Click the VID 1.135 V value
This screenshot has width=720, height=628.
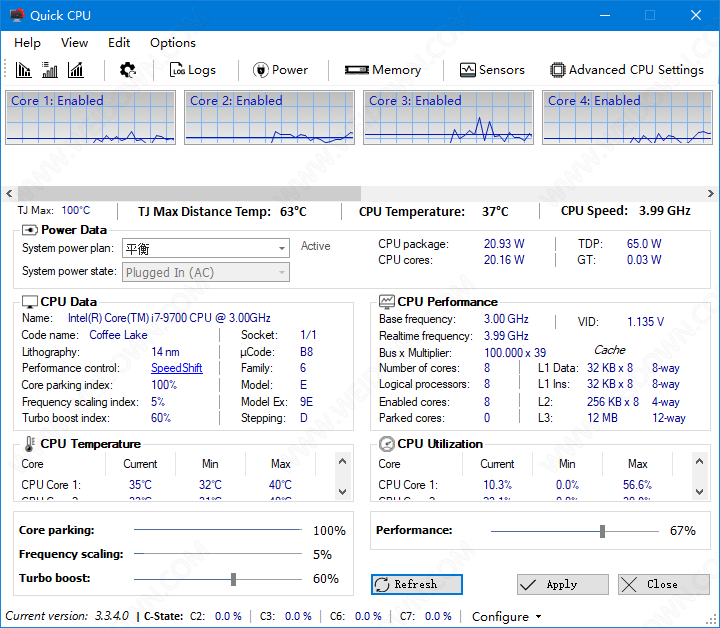pyautogui.click(x=646, y=321)
